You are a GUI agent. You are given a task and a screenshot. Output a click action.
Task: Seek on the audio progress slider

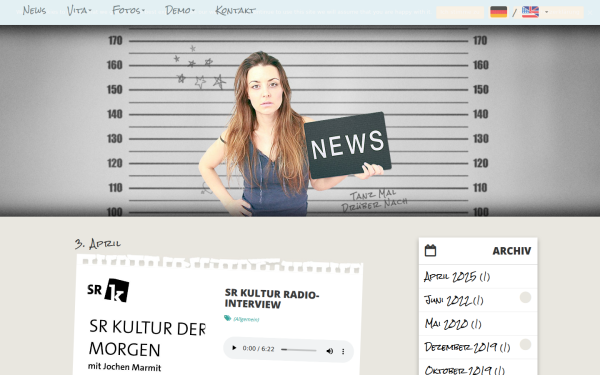(299, 350)
